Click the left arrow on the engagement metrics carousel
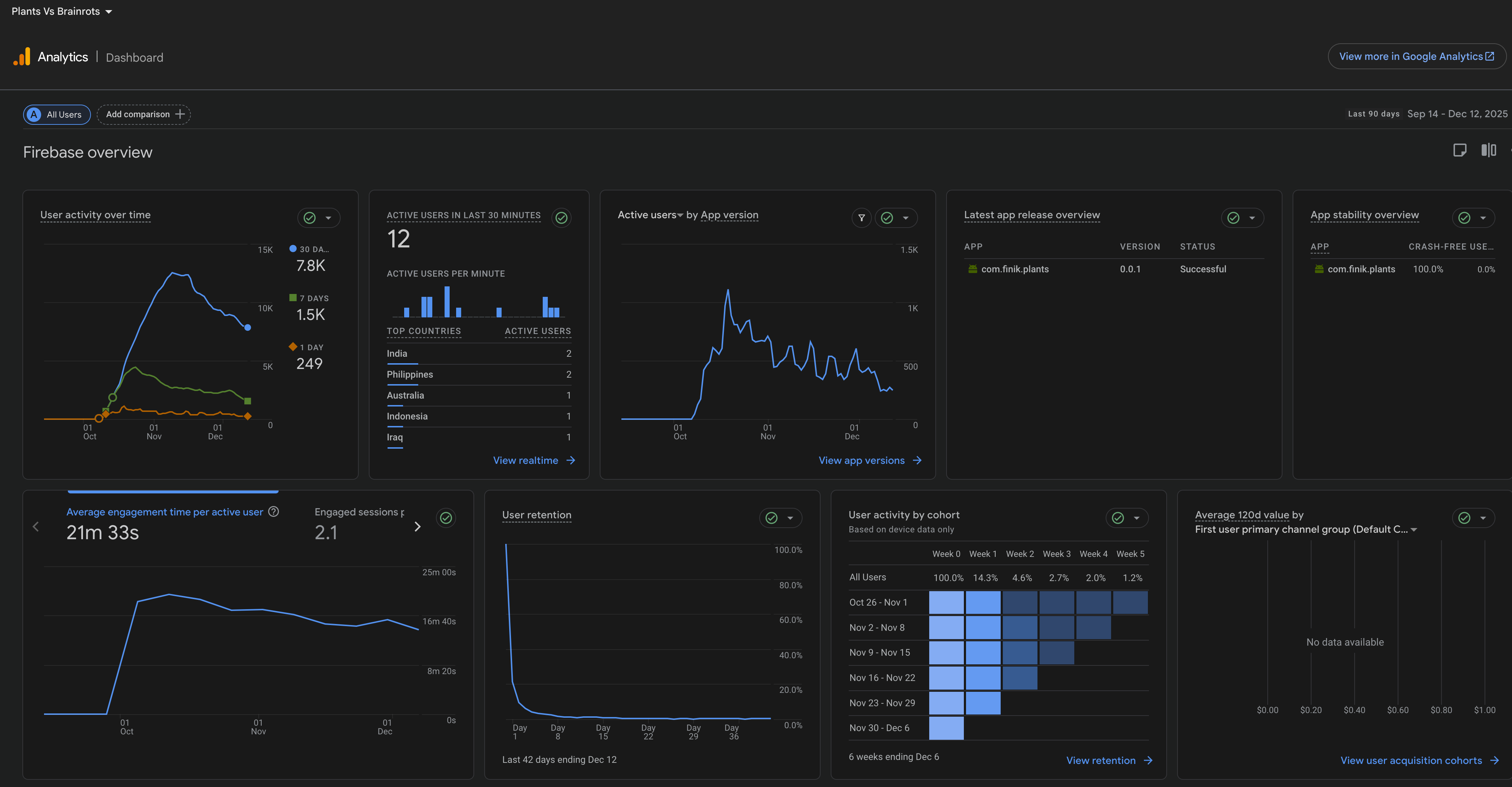The image size is (1512, 787). [36, 527]
